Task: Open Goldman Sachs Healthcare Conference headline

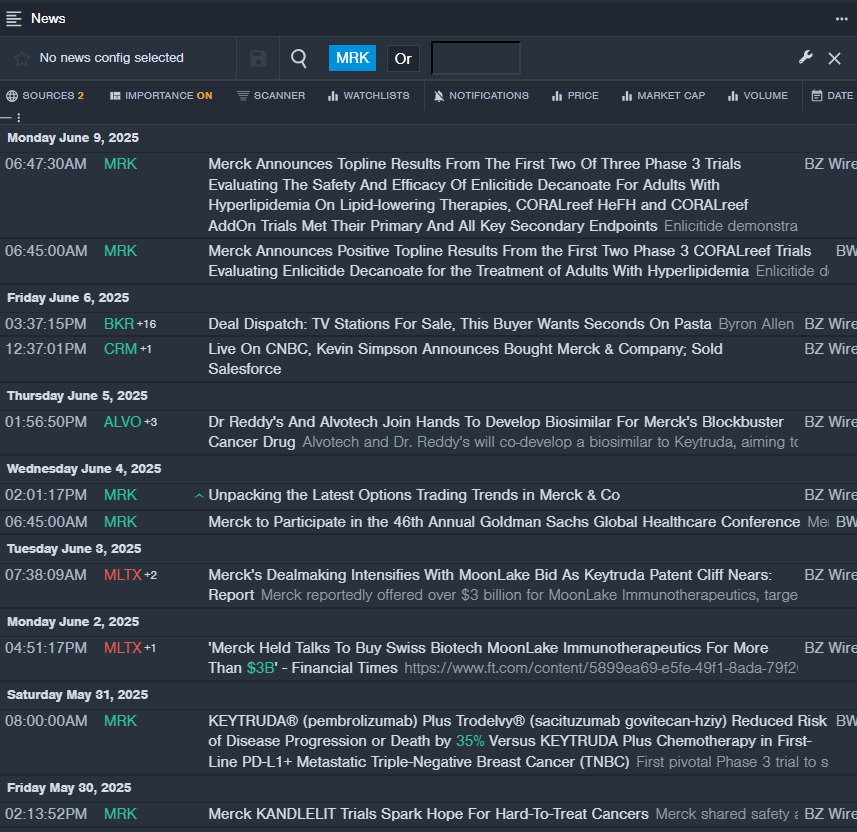Action: (504, 522)
